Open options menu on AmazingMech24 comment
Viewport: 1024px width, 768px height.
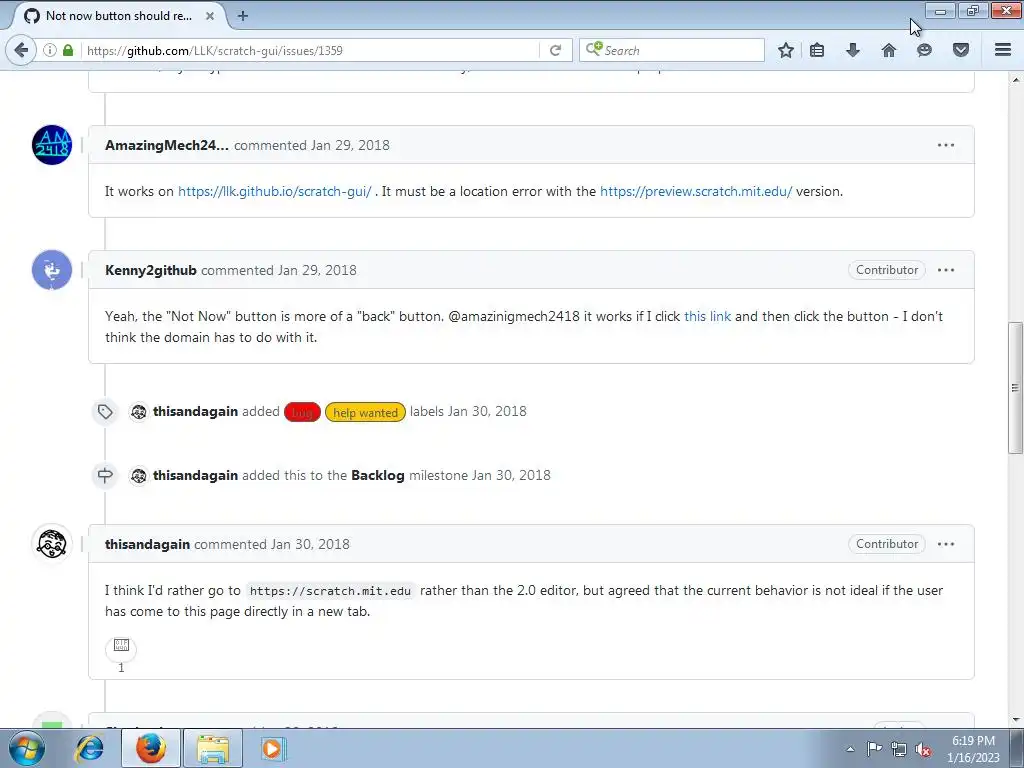946,145
